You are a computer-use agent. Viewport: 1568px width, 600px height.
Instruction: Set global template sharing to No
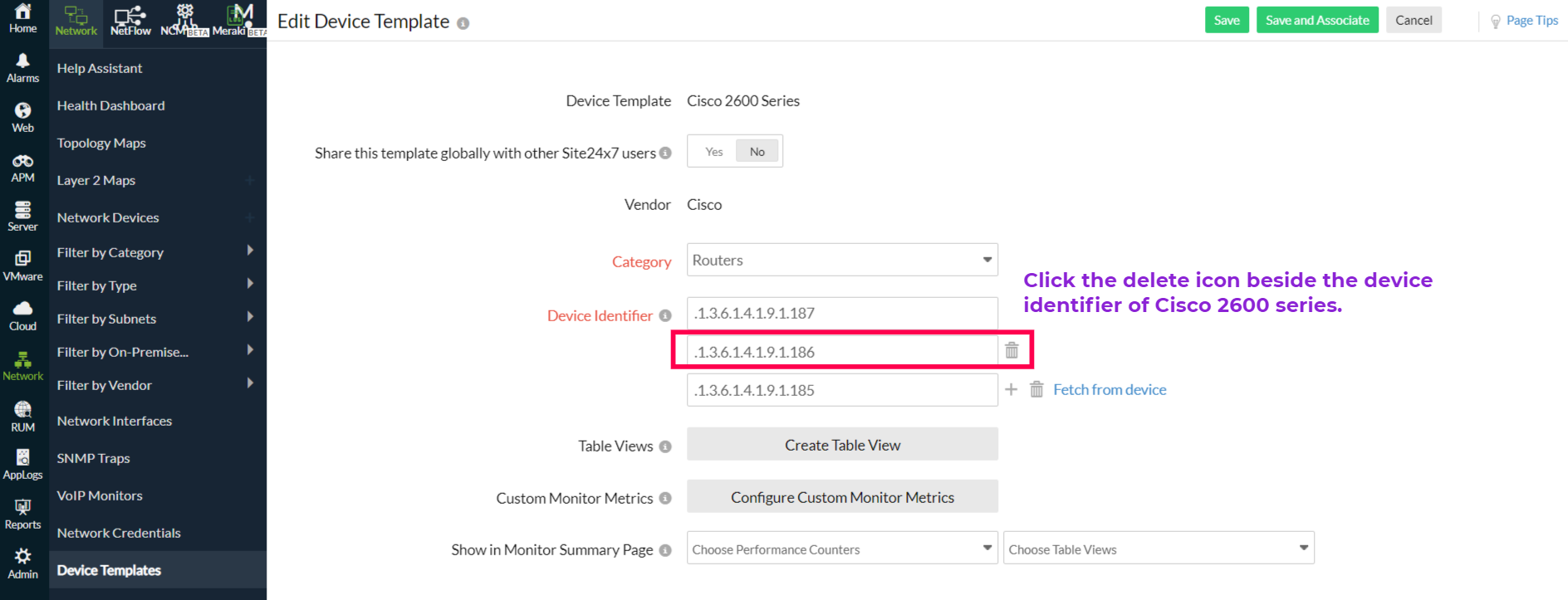[x=757, y=152]
